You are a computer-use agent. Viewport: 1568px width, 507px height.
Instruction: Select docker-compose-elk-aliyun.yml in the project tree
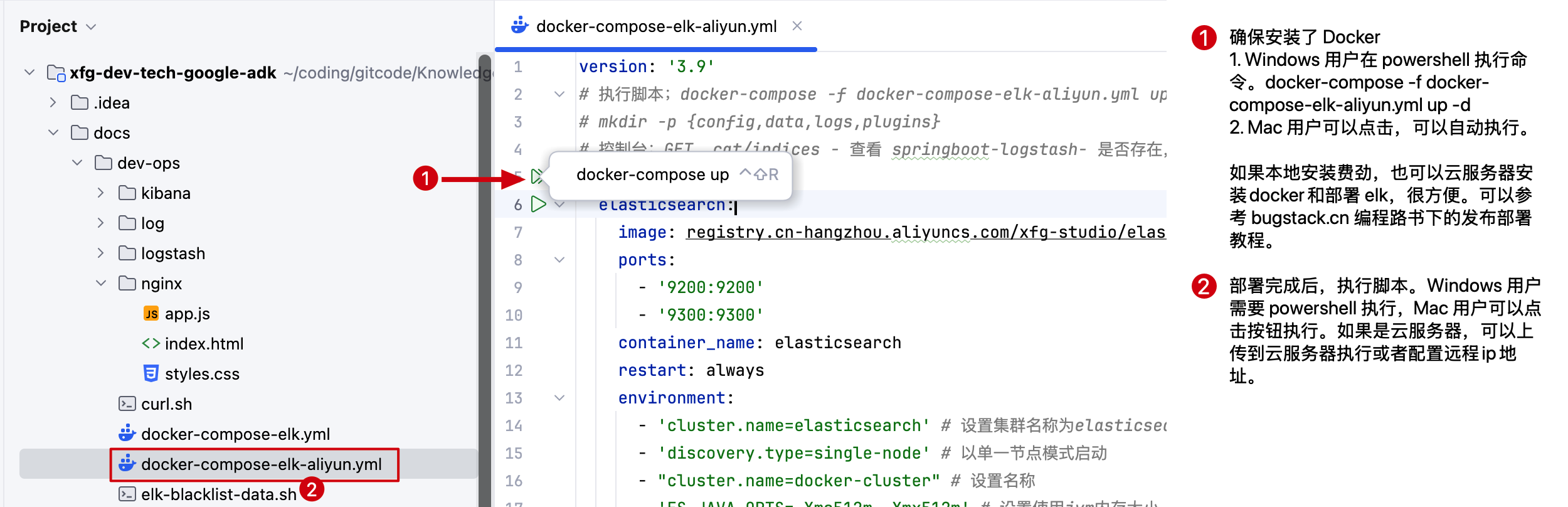[x=261, y=464]
